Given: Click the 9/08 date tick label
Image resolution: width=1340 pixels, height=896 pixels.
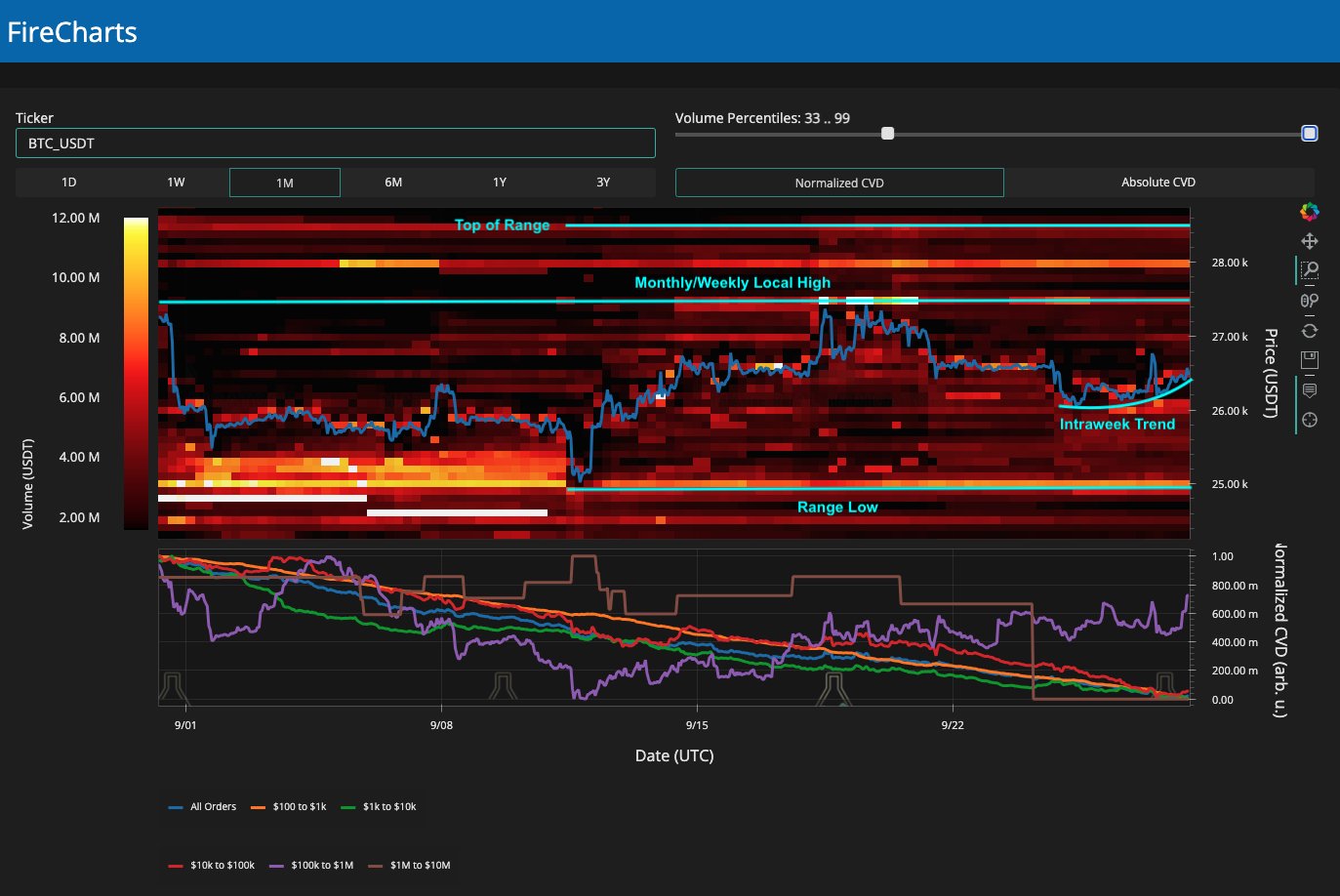Looking at the screenshot, I should (441, 725).
